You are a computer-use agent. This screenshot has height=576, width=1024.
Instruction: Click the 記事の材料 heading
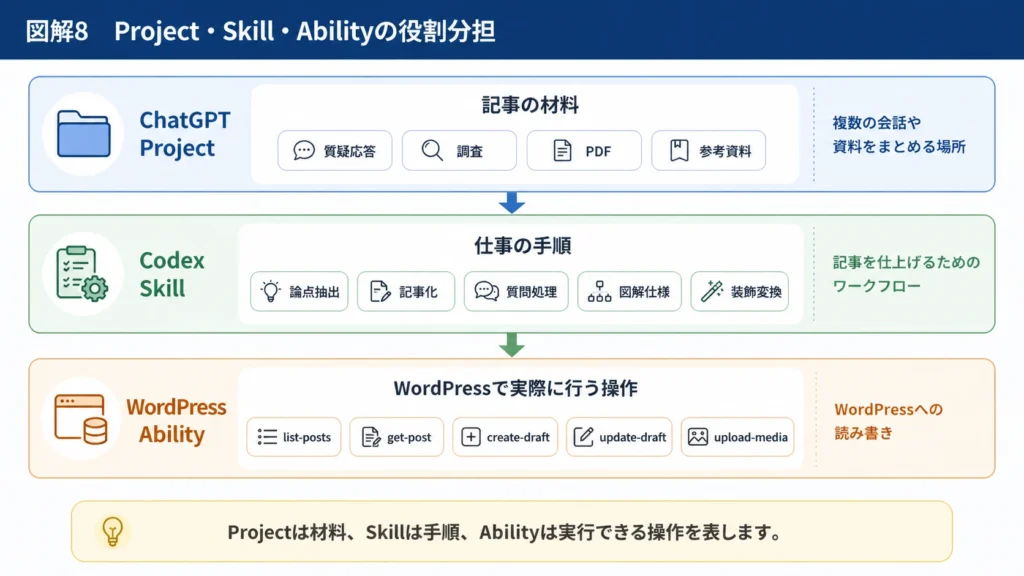530,105
